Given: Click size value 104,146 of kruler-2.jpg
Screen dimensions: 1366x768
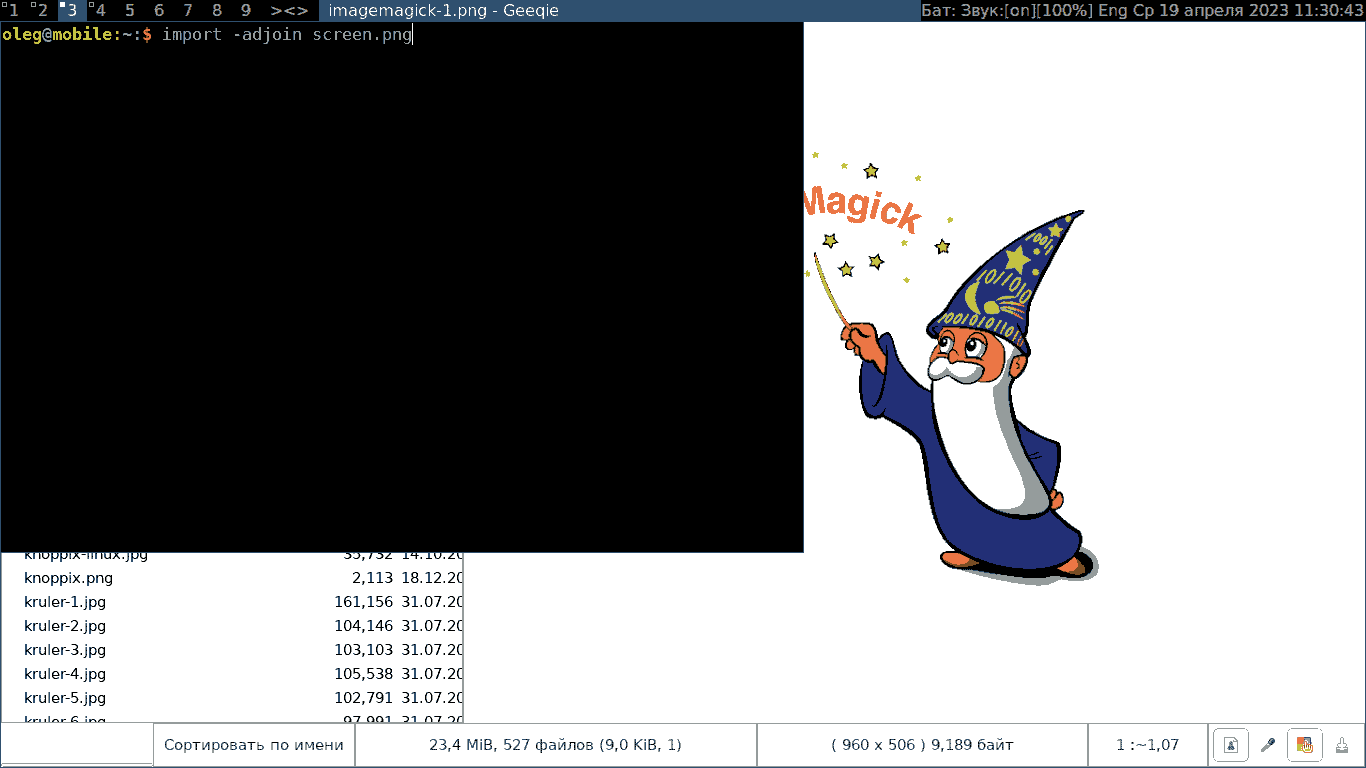Looking at the screenshot, I should pos(363,626).
